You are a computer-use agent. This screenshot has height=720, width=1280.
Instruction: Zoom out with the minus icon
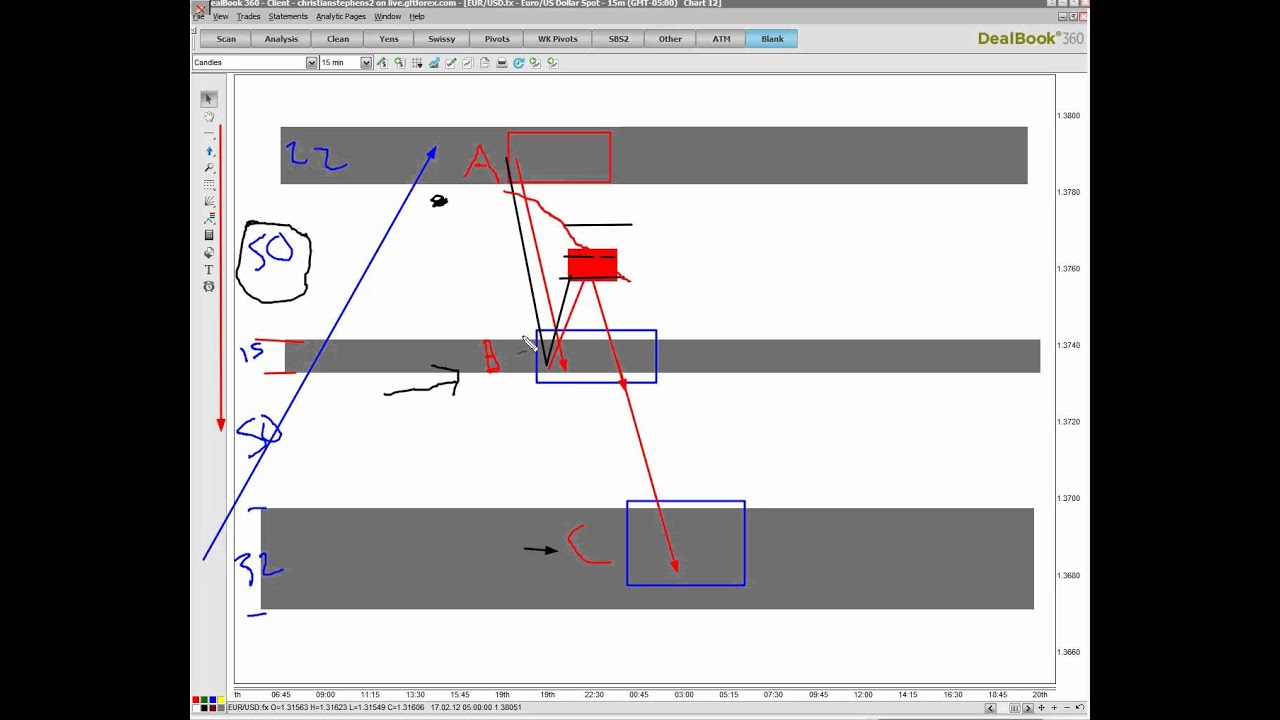click(1067, 708)
